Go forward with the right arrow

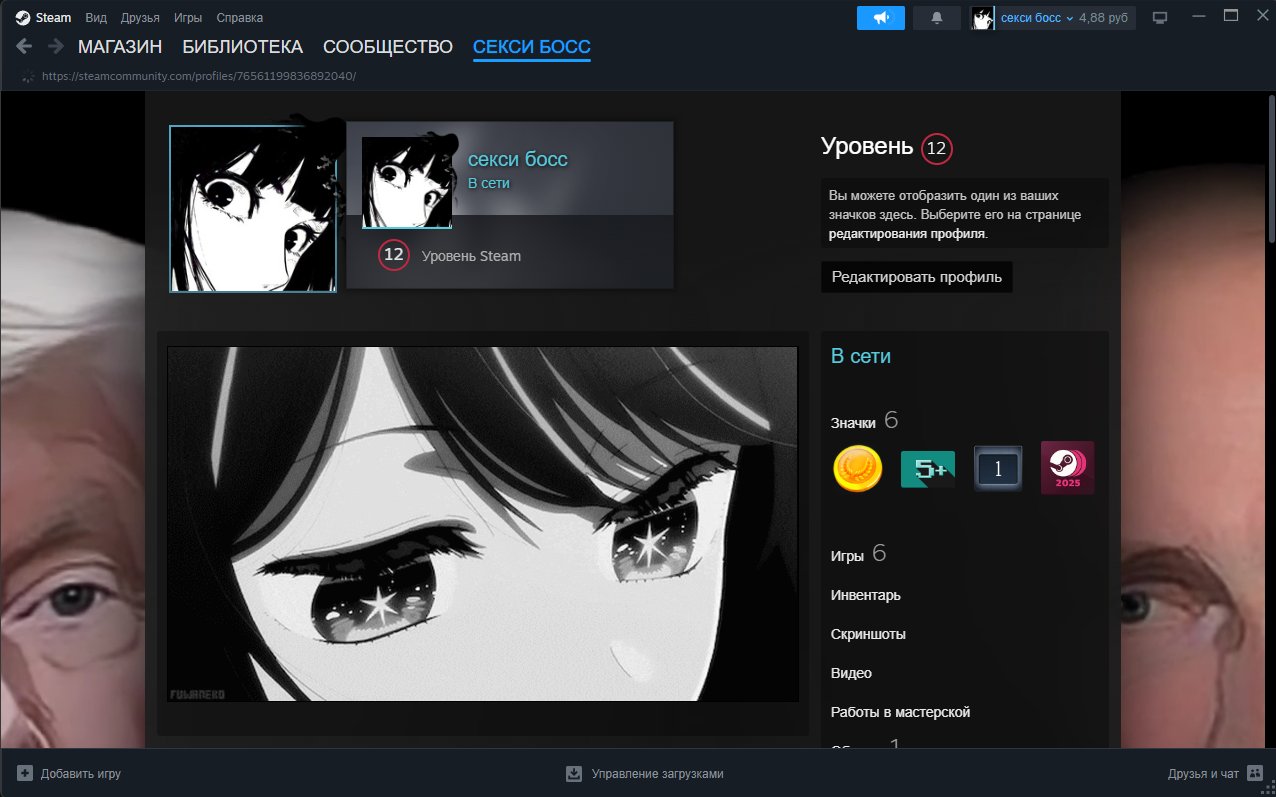tap(56, 46)
